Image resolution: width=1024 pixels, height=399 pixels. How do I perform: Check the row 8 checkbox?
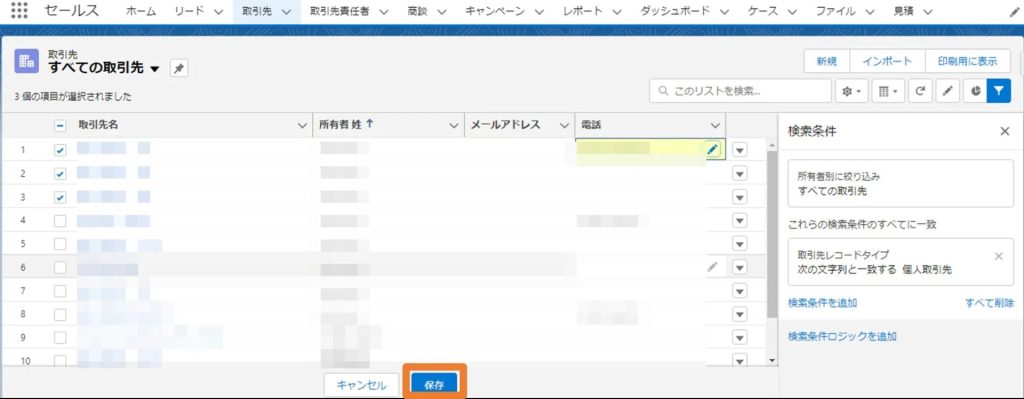tap(60, 314)
